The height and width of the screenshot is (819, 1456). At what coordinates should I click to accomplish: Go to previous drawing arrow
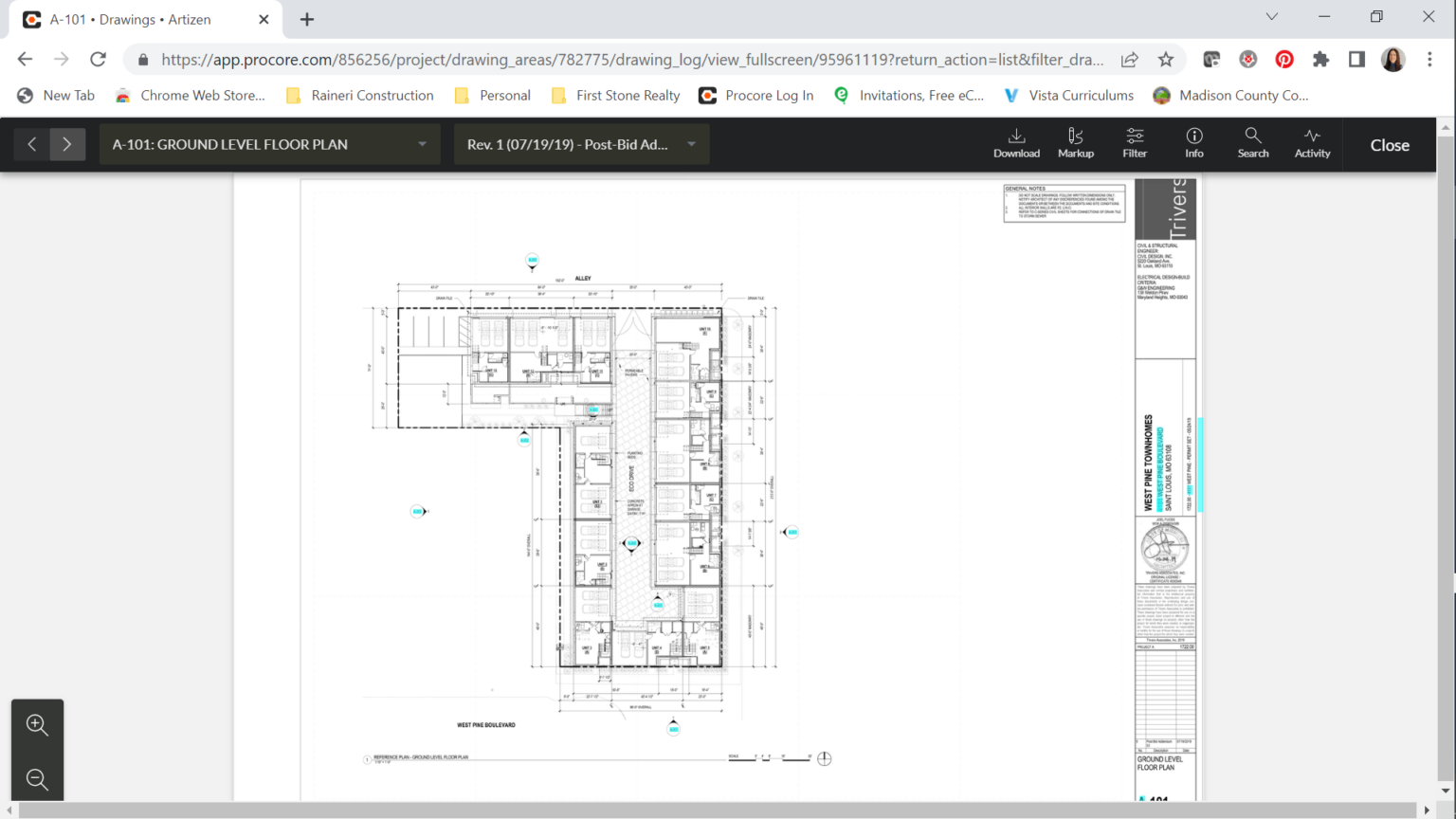point(32,144)
